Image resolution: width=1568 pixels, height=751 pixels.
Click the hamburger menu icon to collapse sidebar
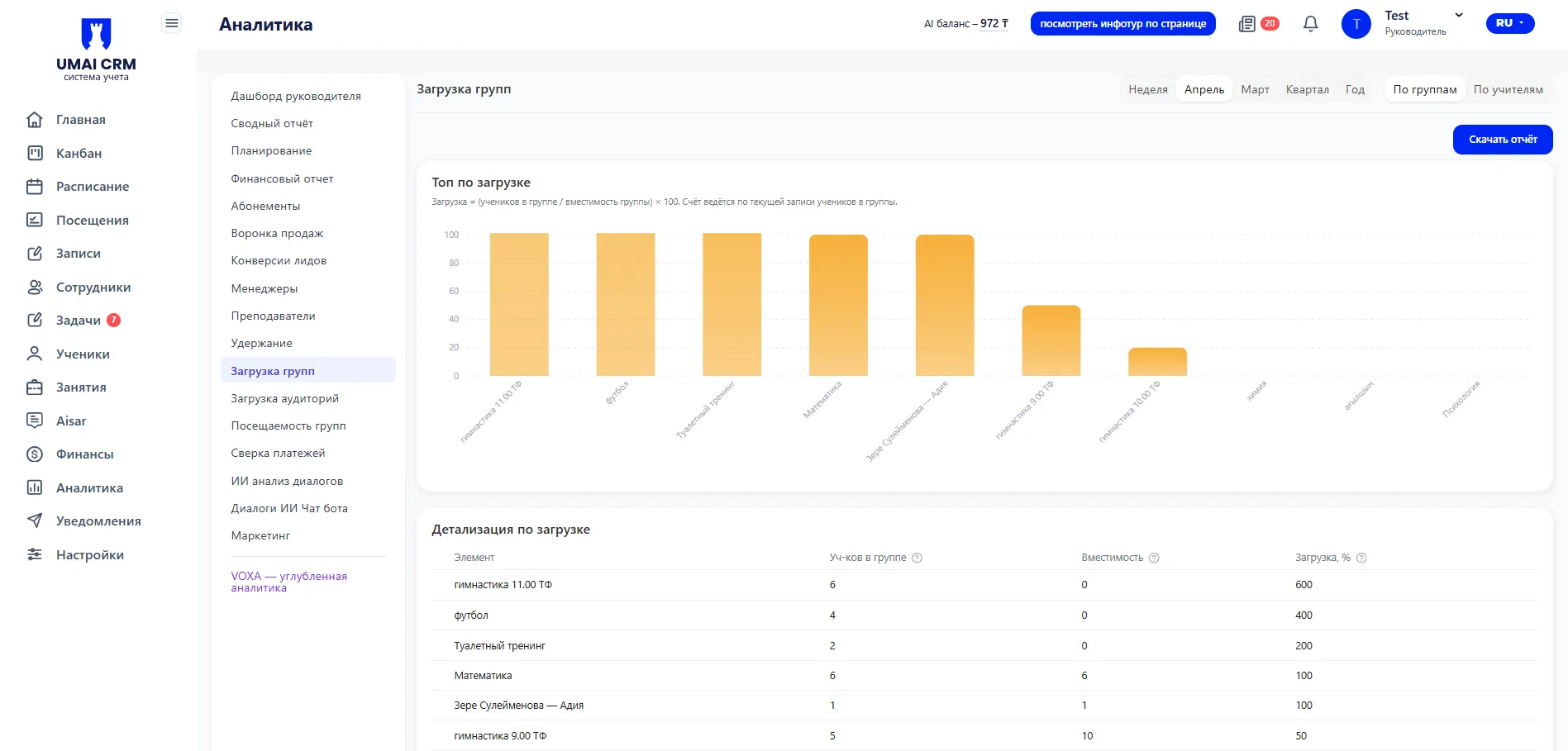[172, 23]
